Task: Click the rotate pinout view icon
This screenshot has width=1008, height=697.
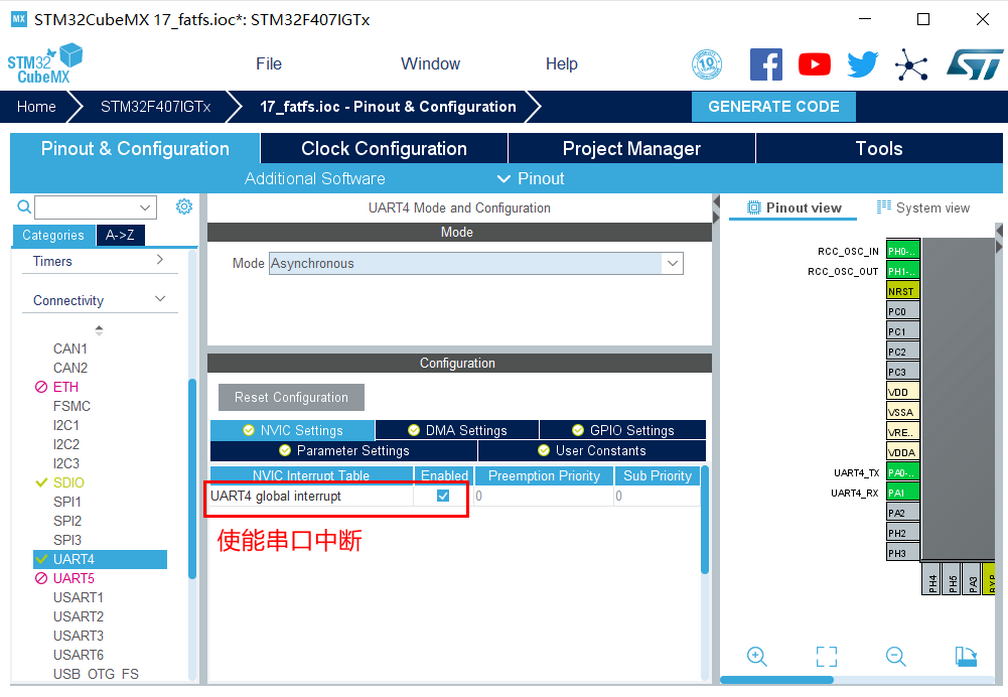Action: [966, 656]
